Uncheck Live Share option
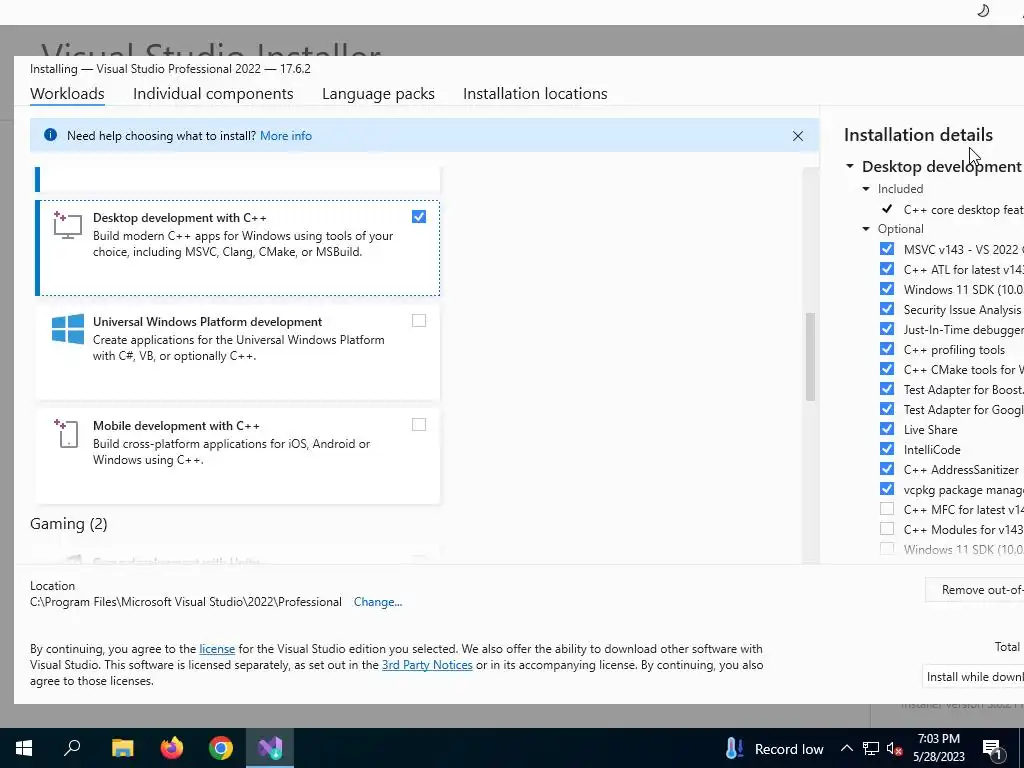1024x768 pixels. (x=886, y=429)
